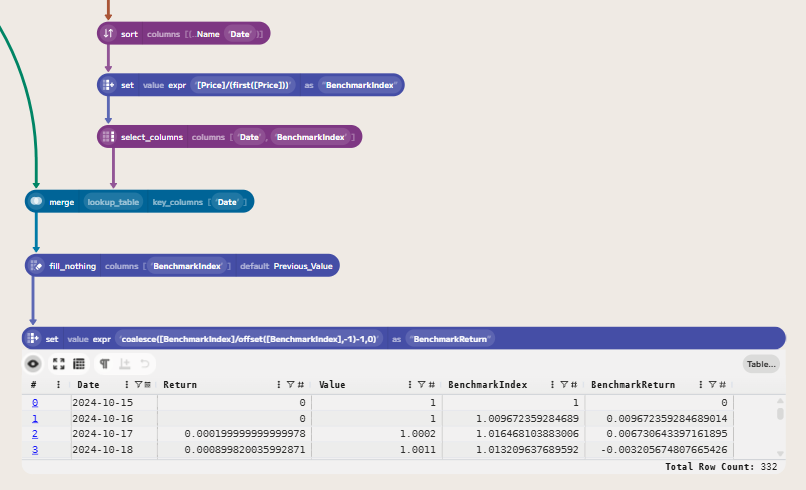806x490 pixels.
Task: Click the scrollbar up arrow
Action: (780, 401)
